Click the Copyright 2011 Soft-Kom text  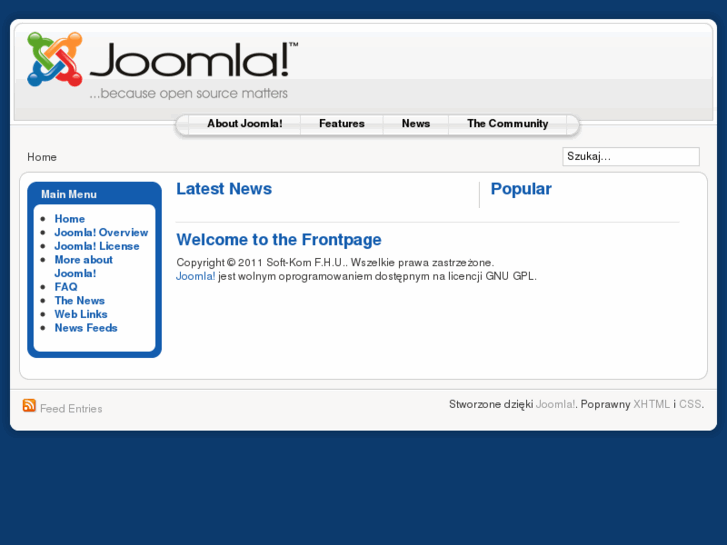[335, 263]
